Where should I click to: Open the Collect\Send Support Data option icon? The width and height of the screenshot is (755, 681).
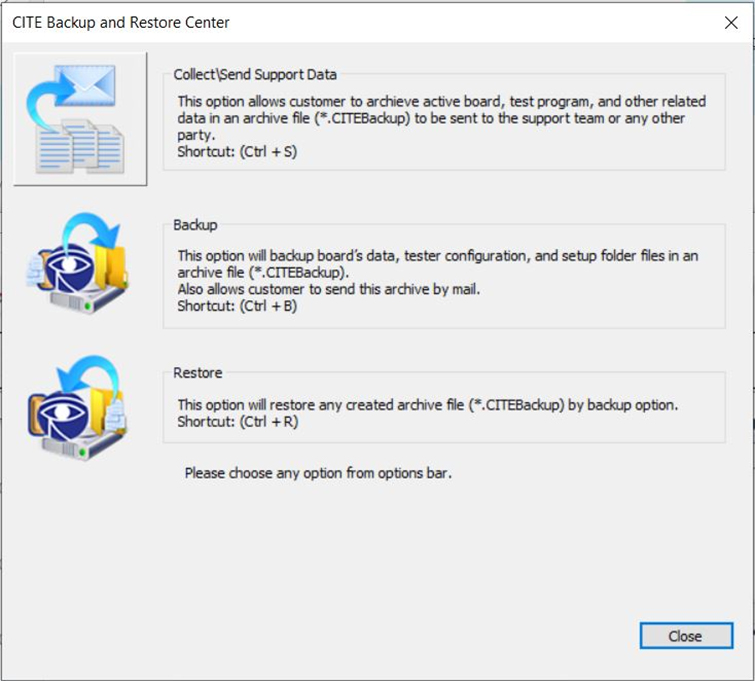[80, 119]
